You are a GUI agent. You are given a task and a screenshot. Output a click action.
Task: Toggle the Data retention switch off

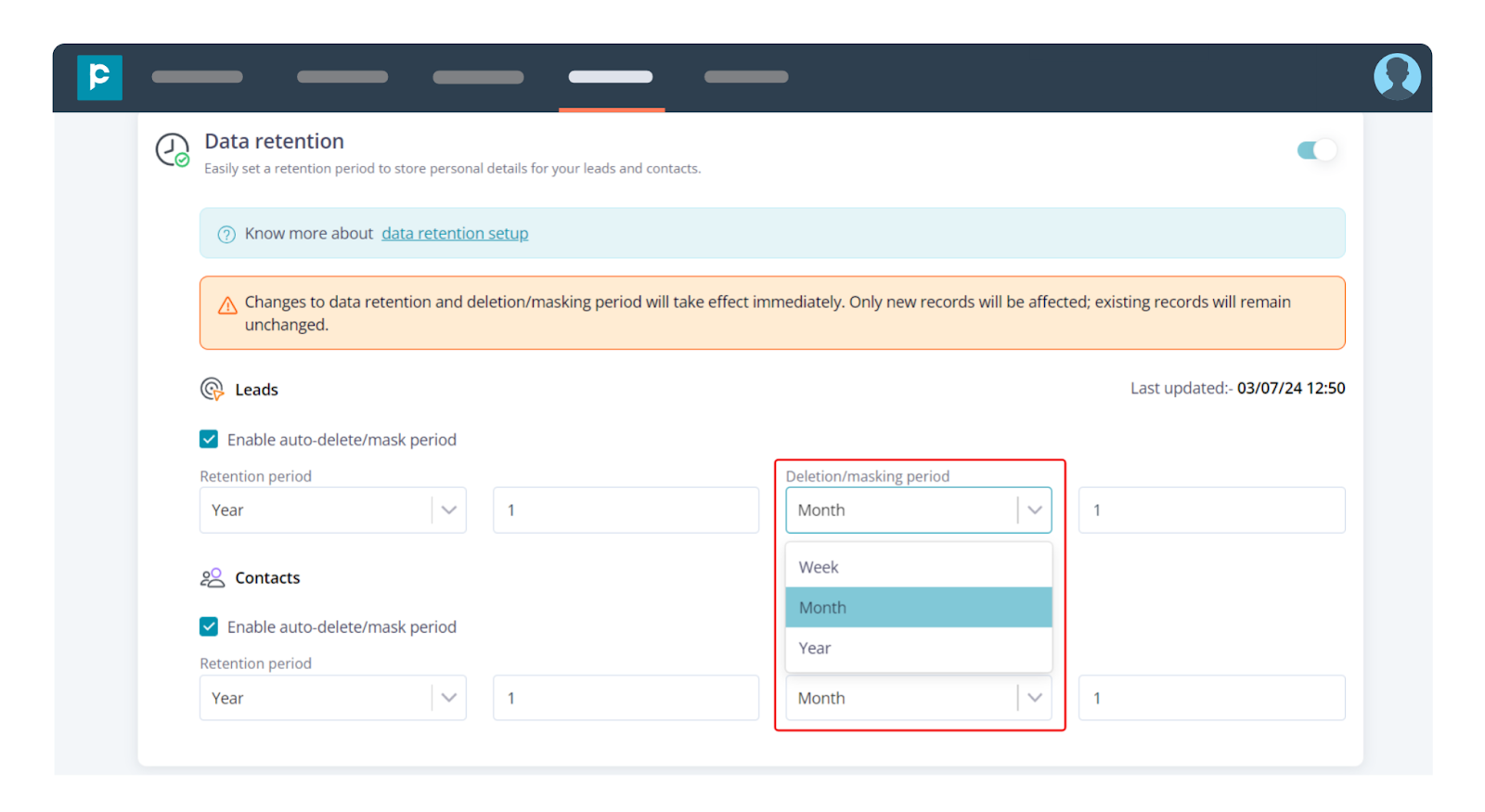[1316, 150]
